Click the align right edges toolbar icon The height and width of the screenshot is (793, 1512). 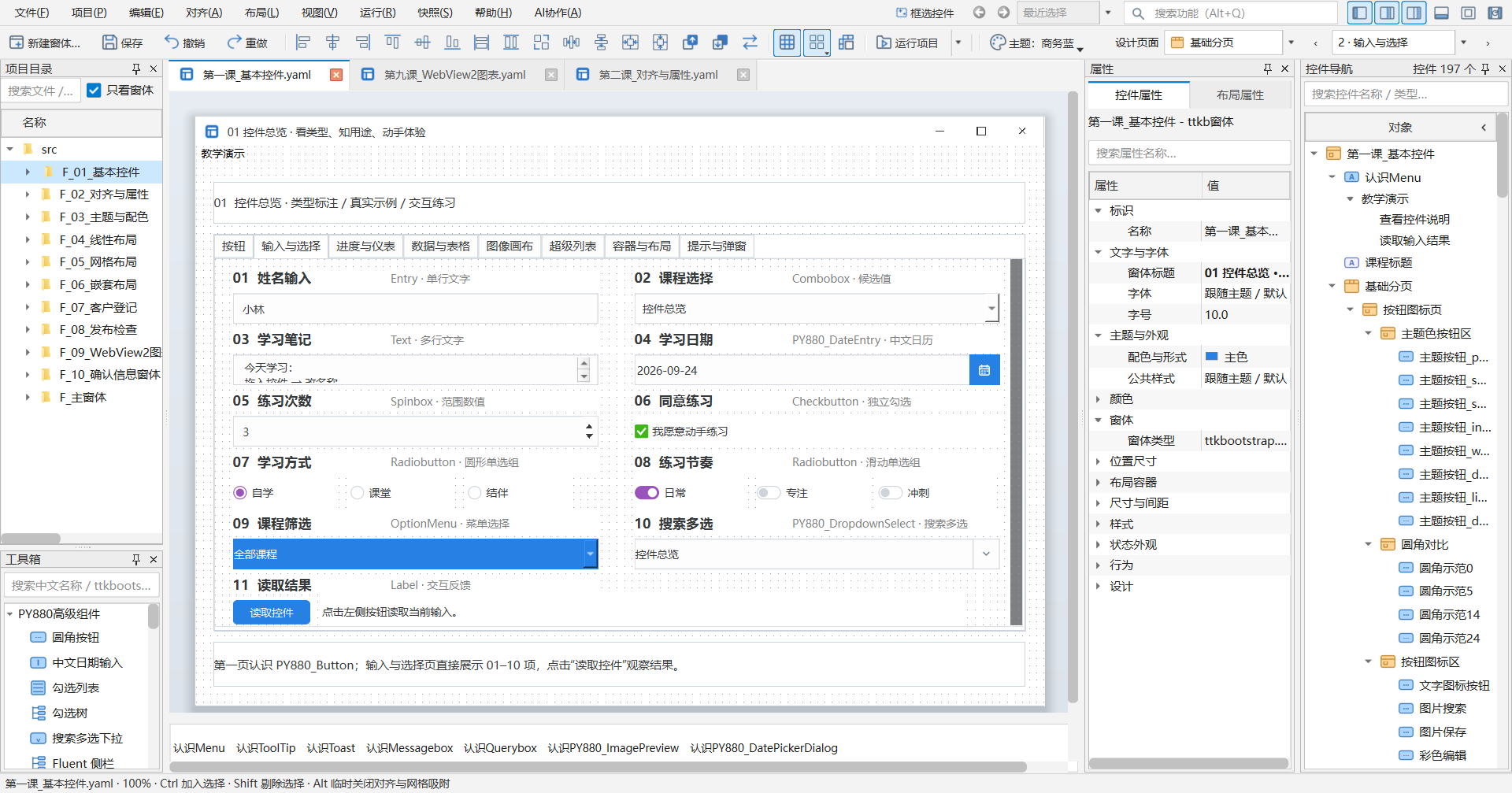363,43
